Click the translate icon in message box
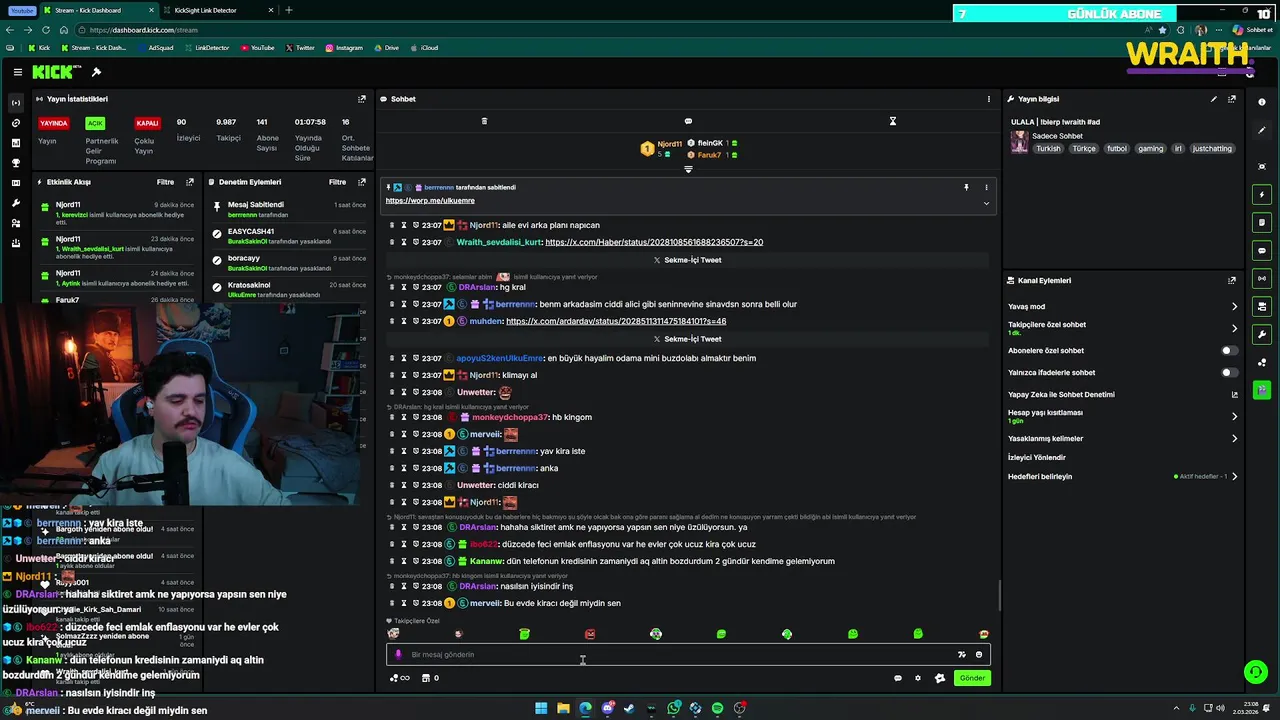 [x=962, y=655]
